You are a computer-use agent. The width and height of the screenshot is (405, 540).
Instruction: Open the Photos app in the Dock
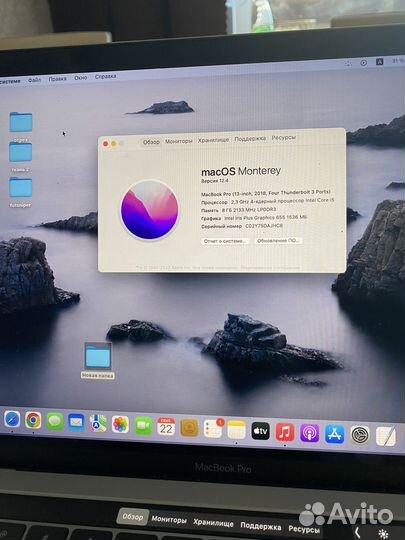tap(120, 425)
